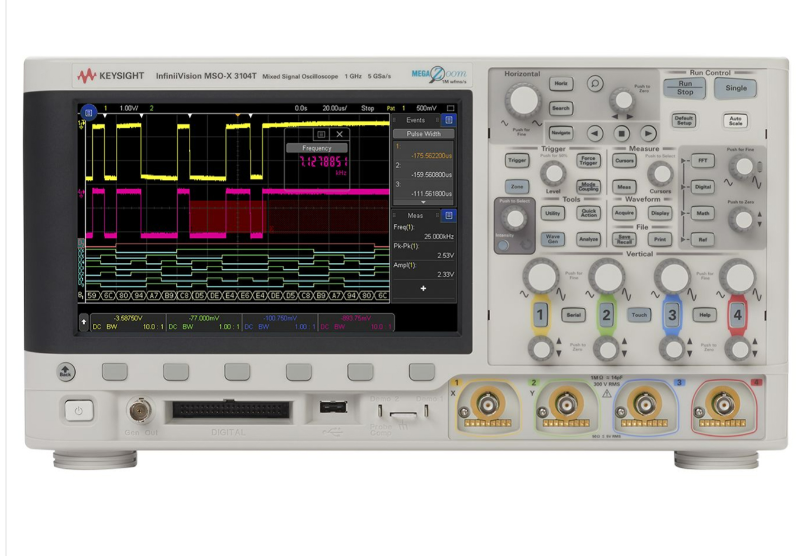
Task: Tap the blue main menu icon on screen
Action: click(x=88, y=112)
